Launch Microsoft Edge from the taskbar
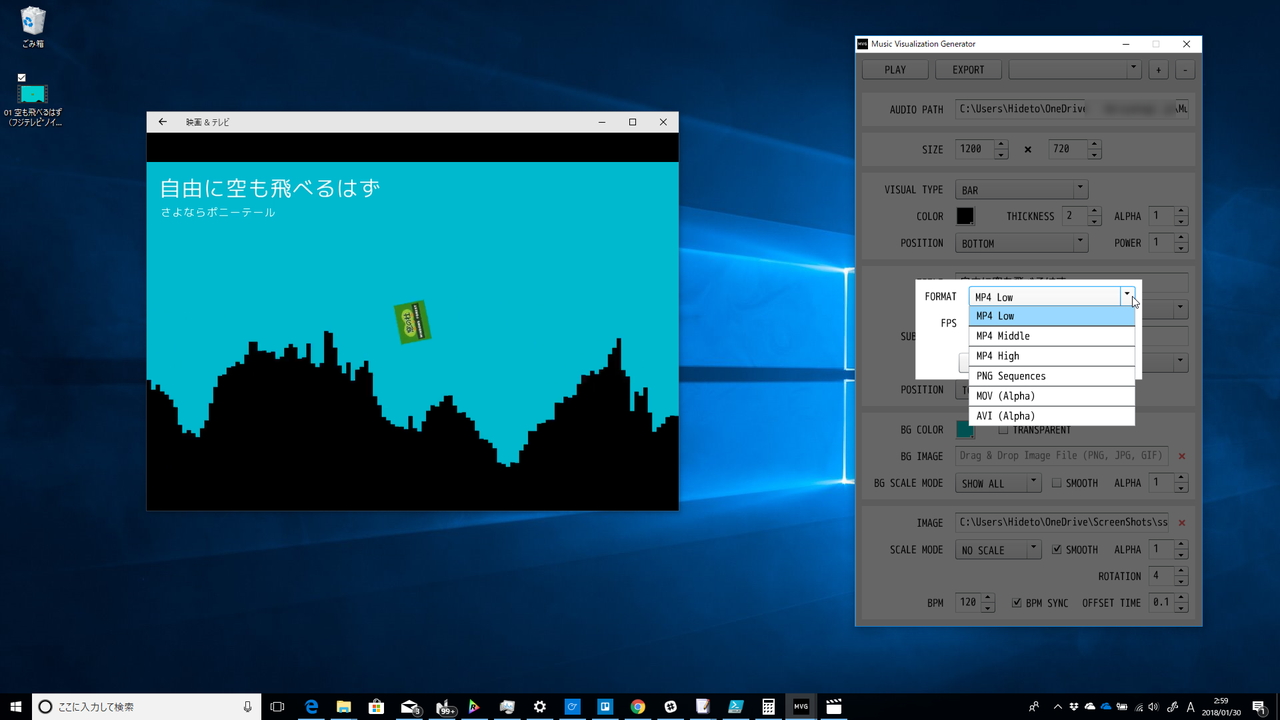The image size is (1280, 720). (312, 706)
